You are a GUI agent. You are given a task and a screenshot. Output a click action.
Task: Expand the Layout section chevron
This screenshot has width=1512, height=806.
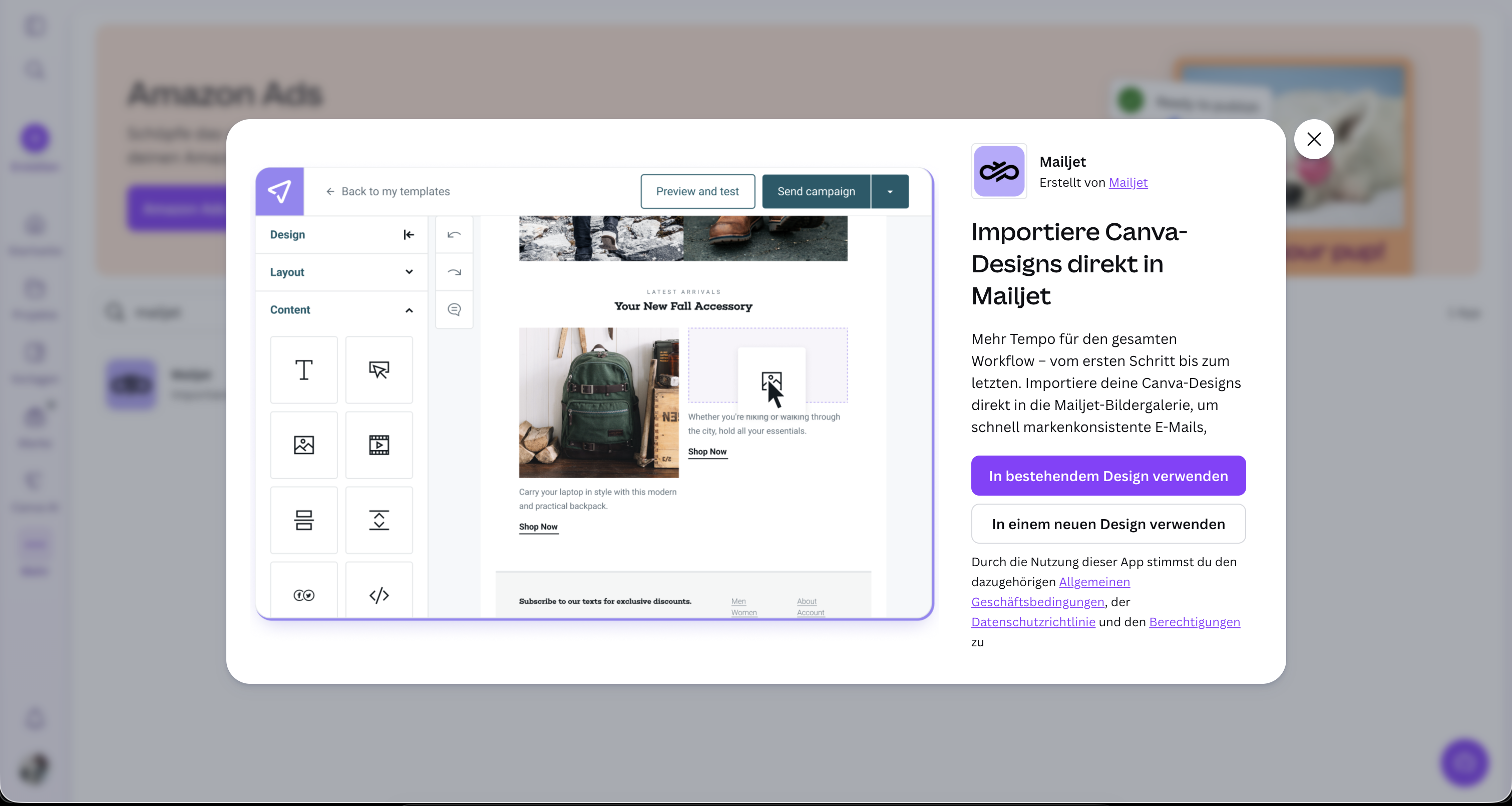409,272
